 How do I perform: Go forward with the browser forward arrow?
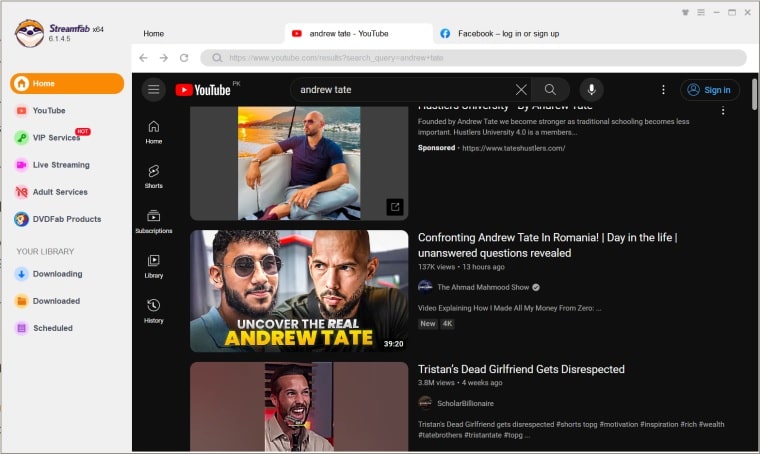(164, 58)
